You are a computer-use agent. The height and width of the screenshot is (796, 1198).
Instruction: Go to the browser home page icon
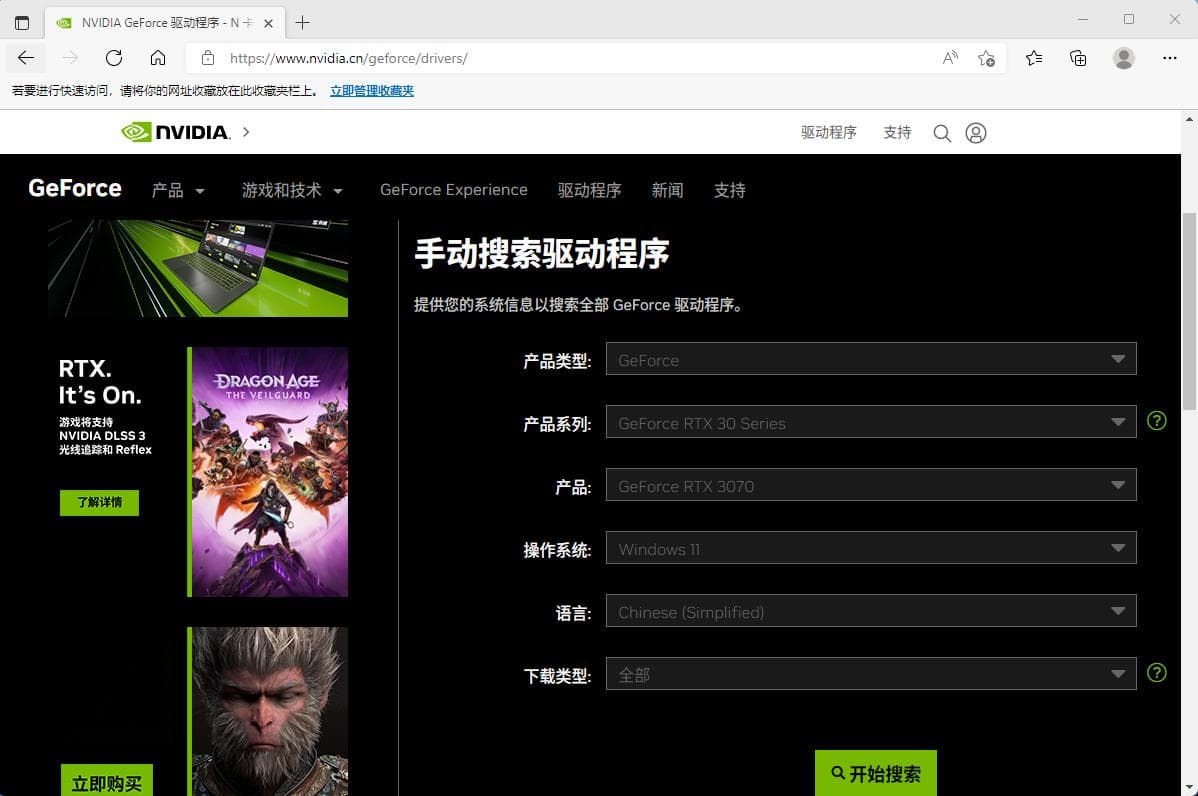pos(157,58)
